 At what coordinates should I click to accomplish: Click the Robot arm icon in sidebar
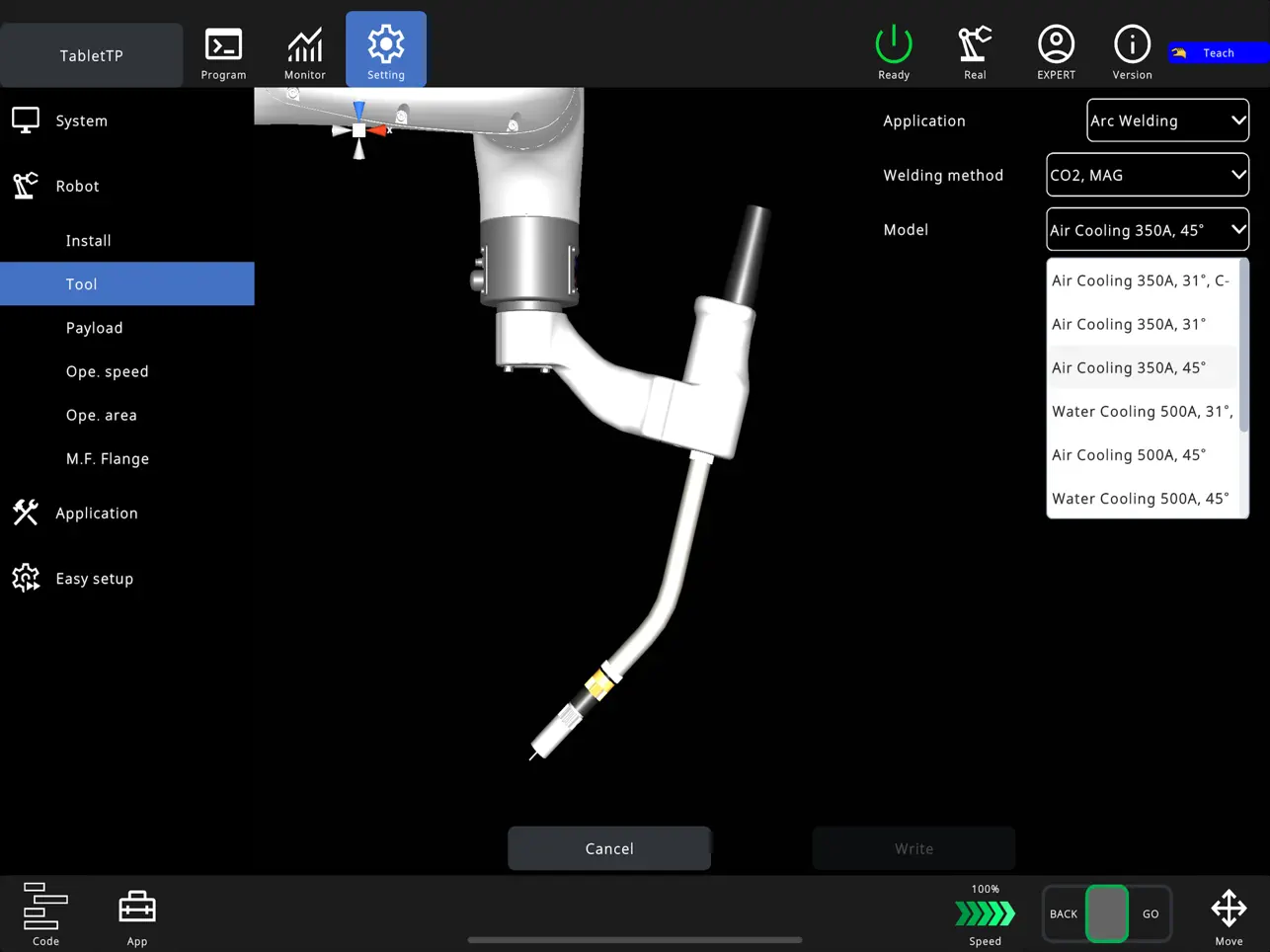point(26,186)
